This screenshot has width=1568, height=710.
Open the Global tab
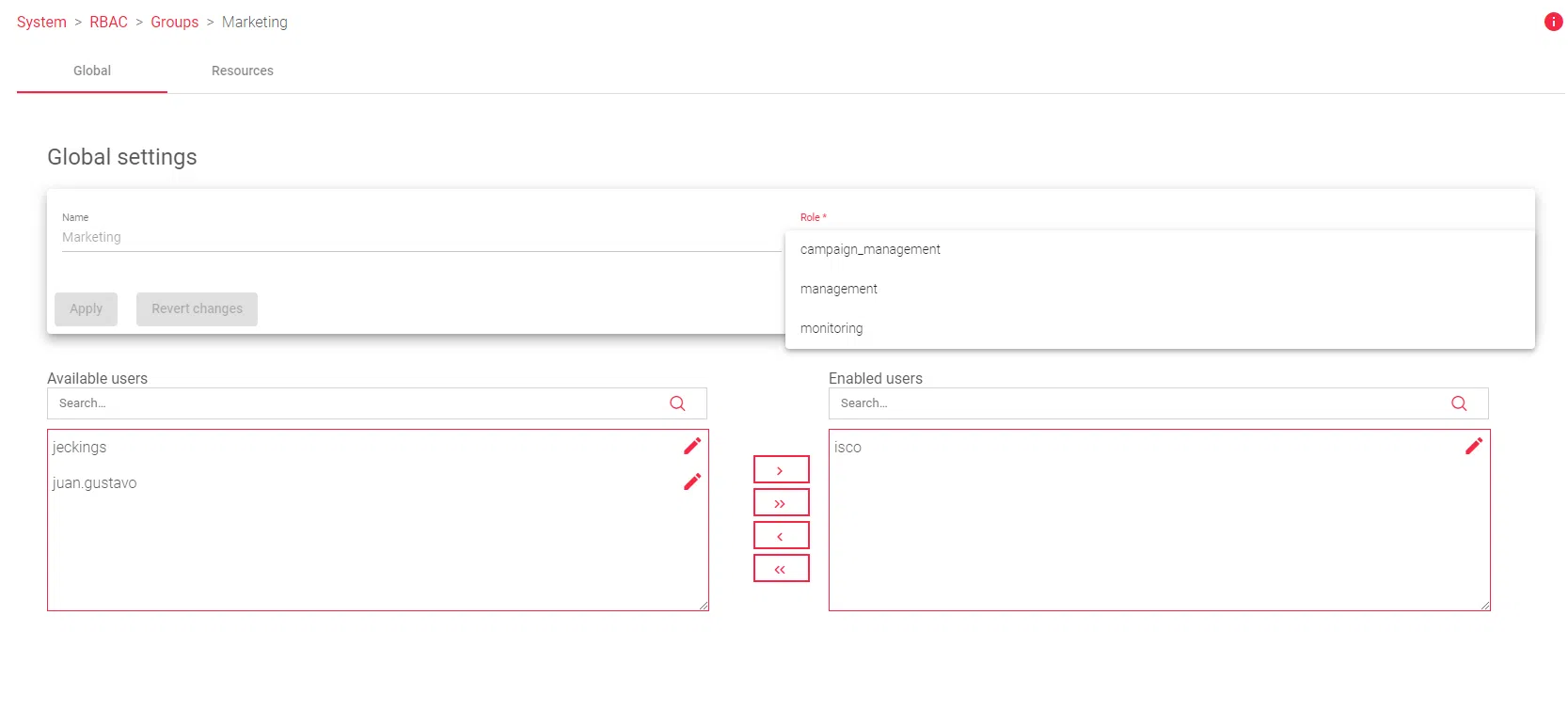(x=92, y=71)
